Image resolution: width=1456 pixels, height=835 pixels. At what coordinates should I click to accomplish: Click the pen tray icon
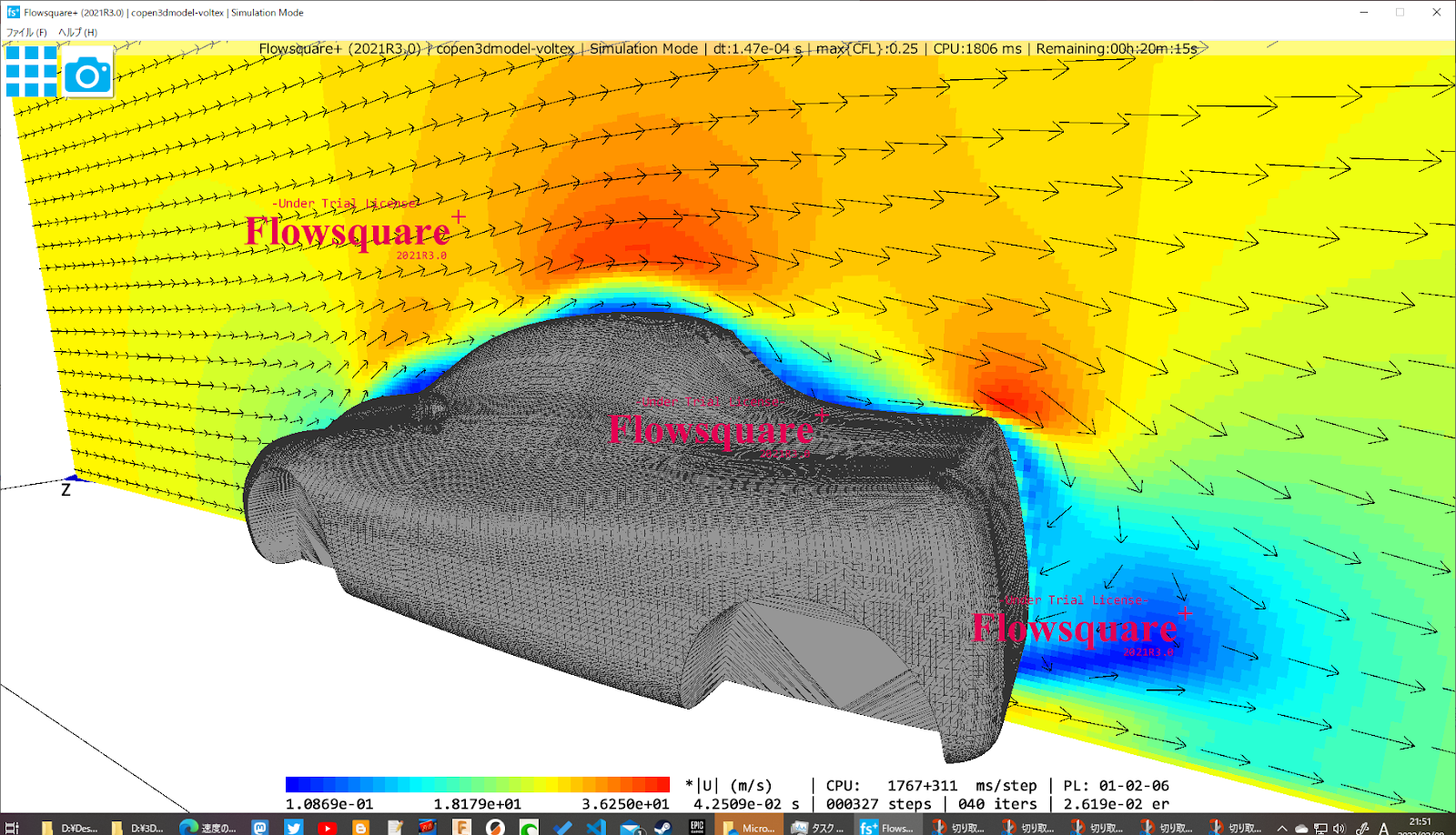pos(1362,828)
